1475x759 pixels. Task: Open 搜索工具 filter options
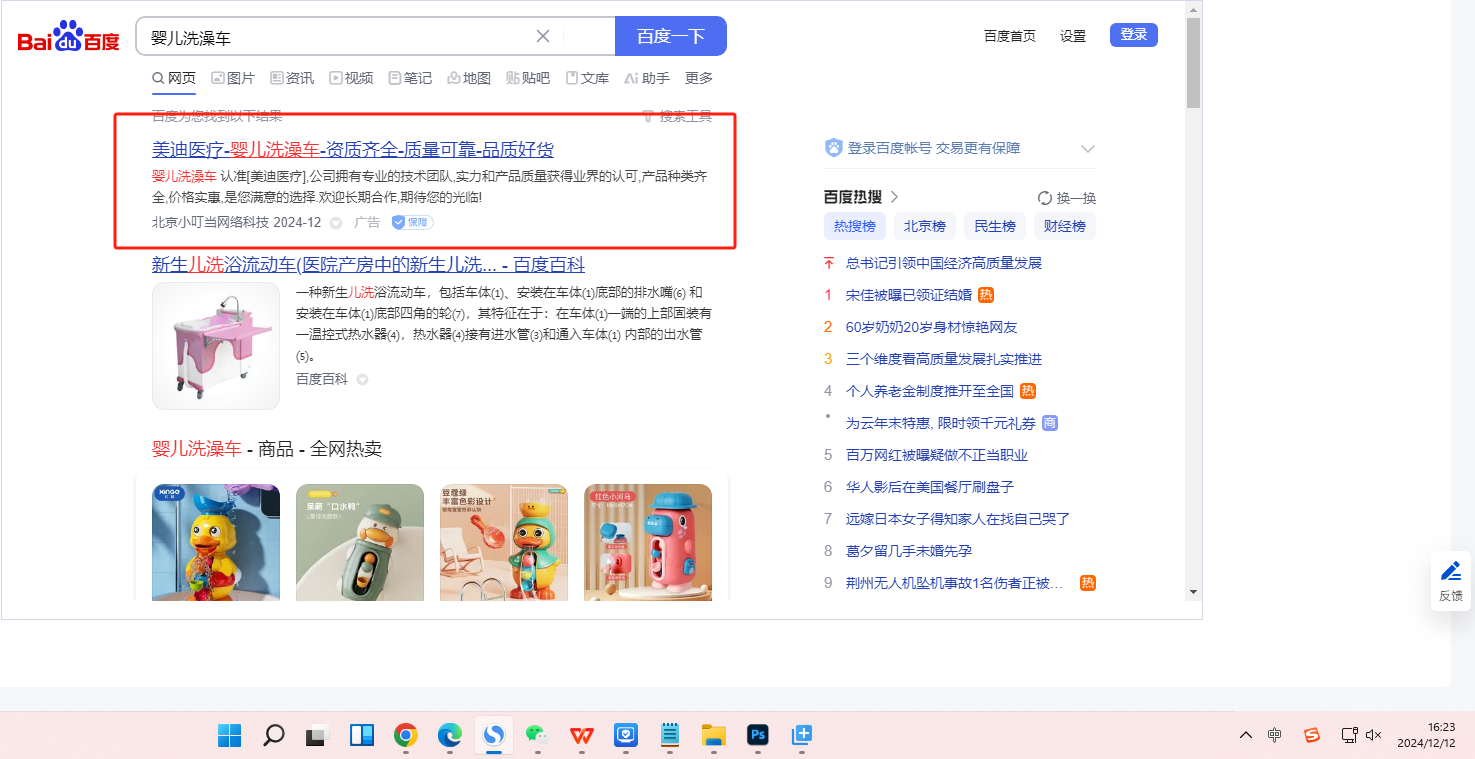tap(677, 116)
